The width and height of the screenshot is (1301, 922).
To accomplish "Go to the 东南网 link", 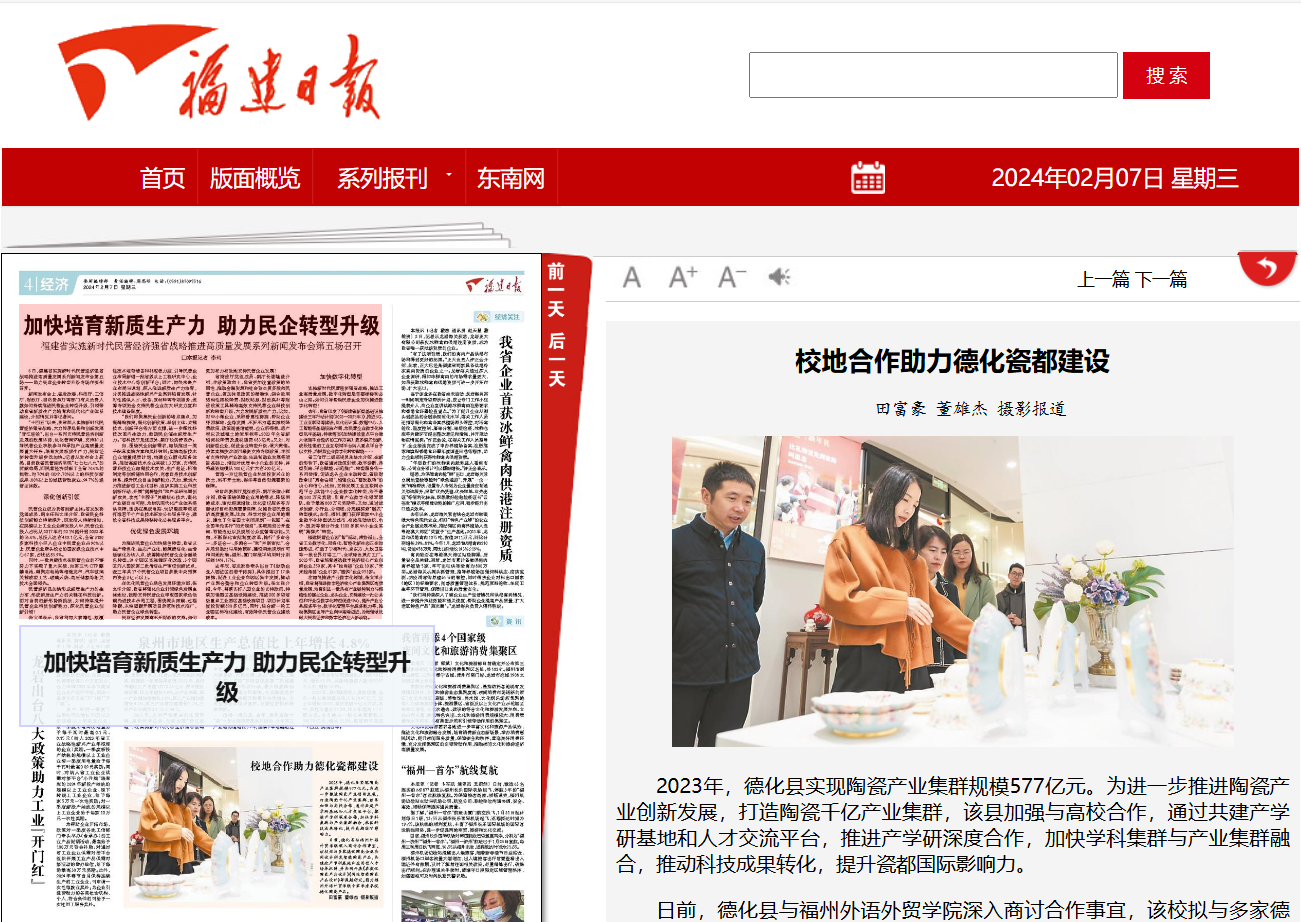I will pyautogui.click(x=511, y=179).
